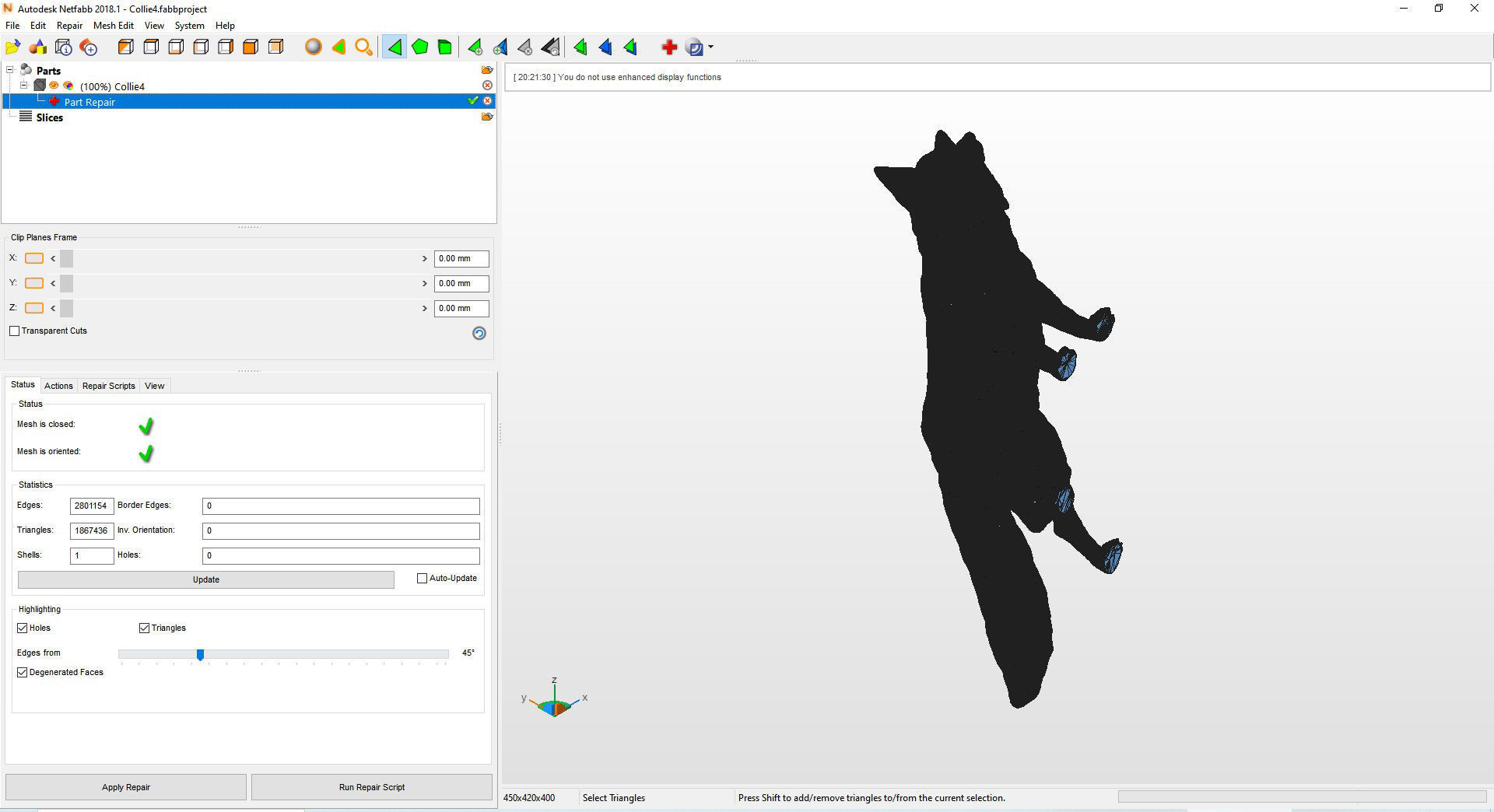The width and height of the screenshot is (1494, 812).
Task: Select the fourth cube view icon
Action: point(201,47)
